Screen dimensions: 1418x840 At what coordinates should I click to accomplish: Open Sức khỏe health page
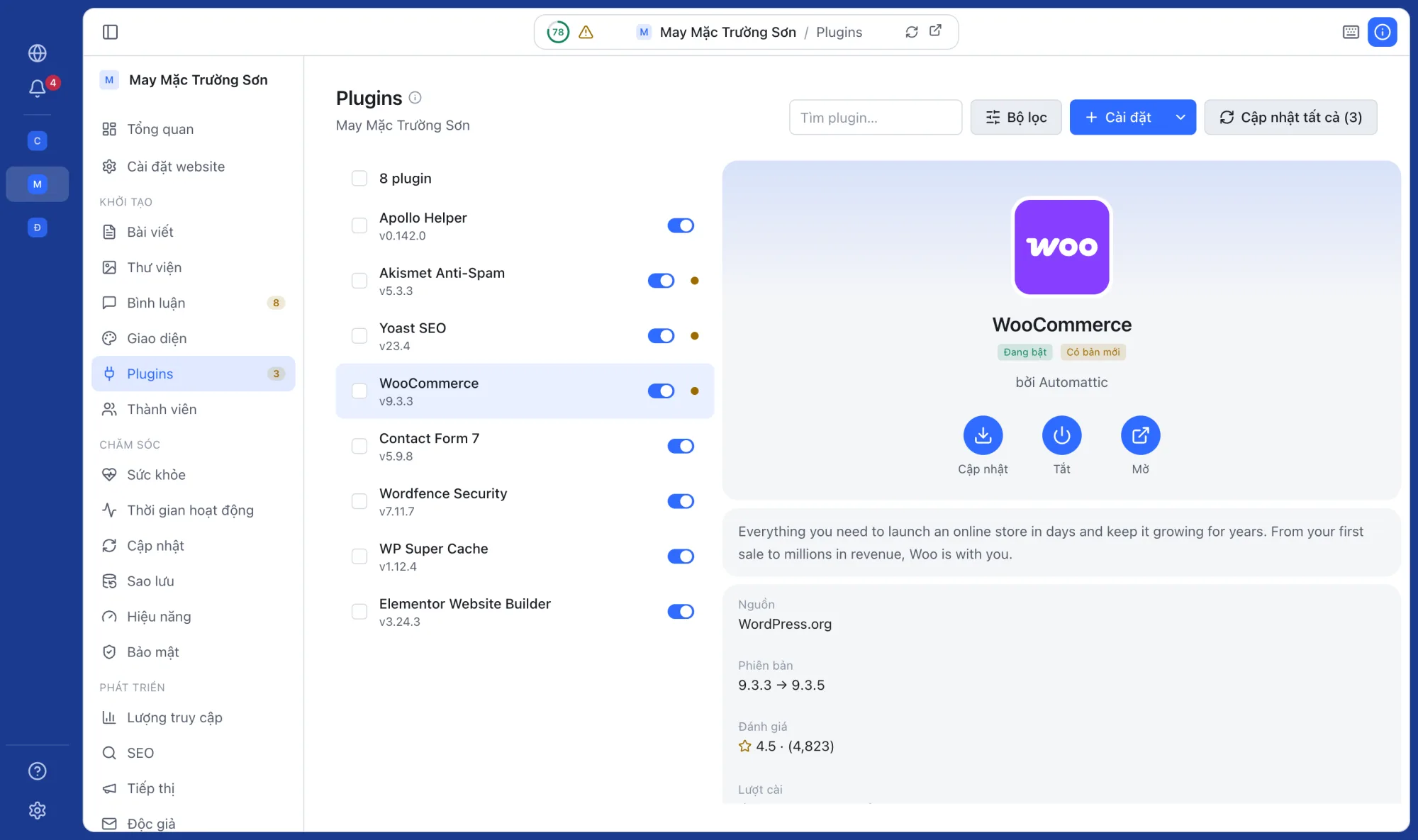click(193, 475)
